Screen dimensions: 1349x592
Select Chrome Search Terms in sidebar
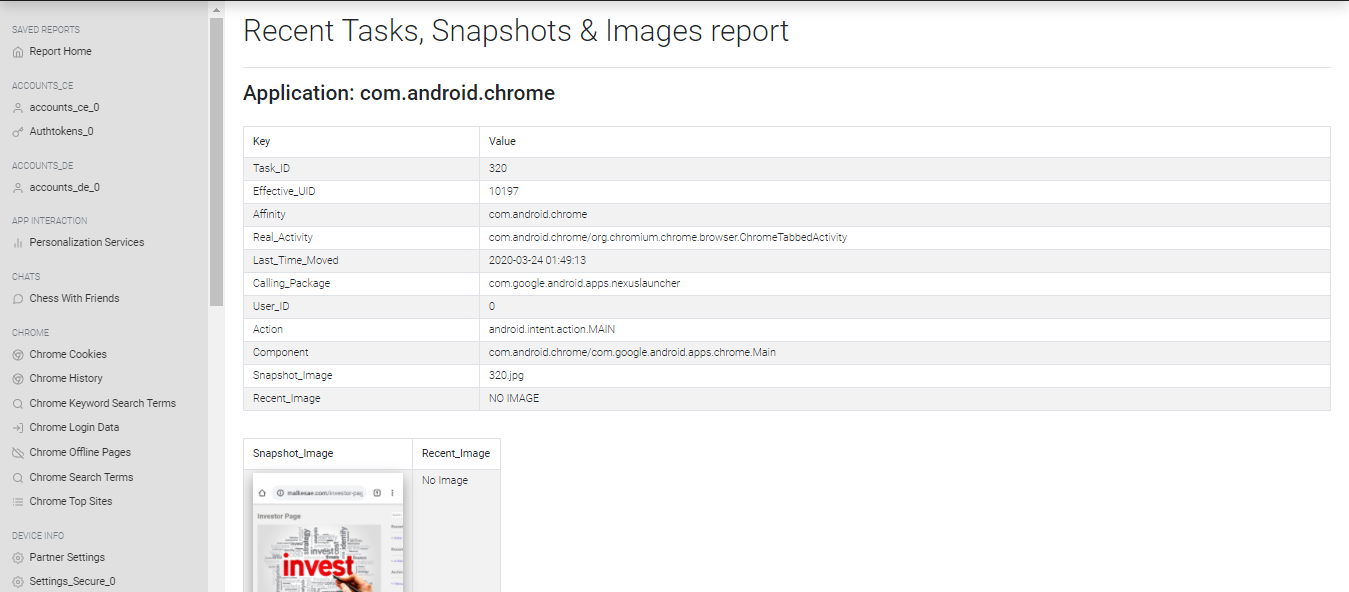coord(81,478)
